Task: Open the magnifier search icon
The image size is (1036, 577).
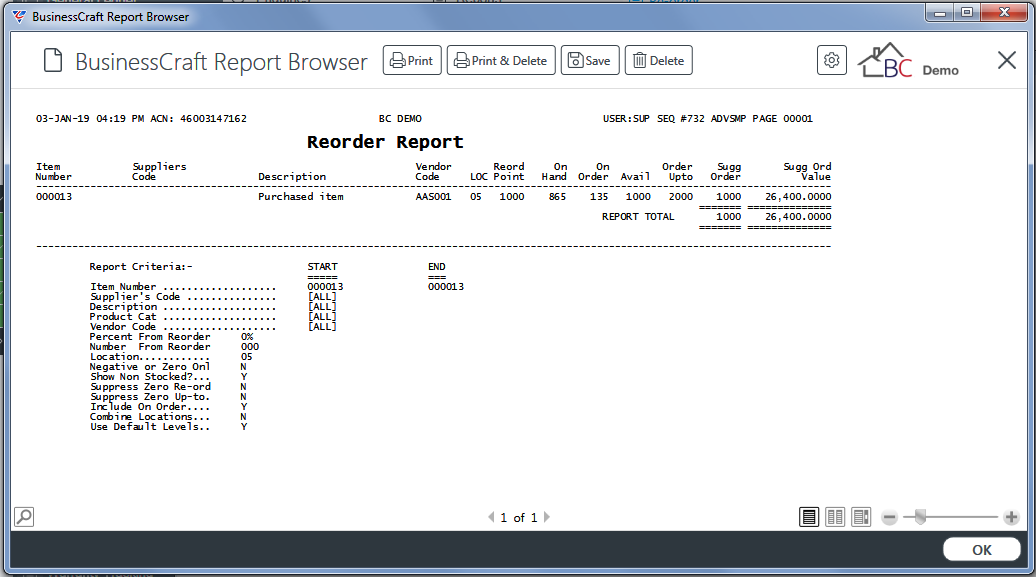Action: pyautogui.click(x=24, y=517)
